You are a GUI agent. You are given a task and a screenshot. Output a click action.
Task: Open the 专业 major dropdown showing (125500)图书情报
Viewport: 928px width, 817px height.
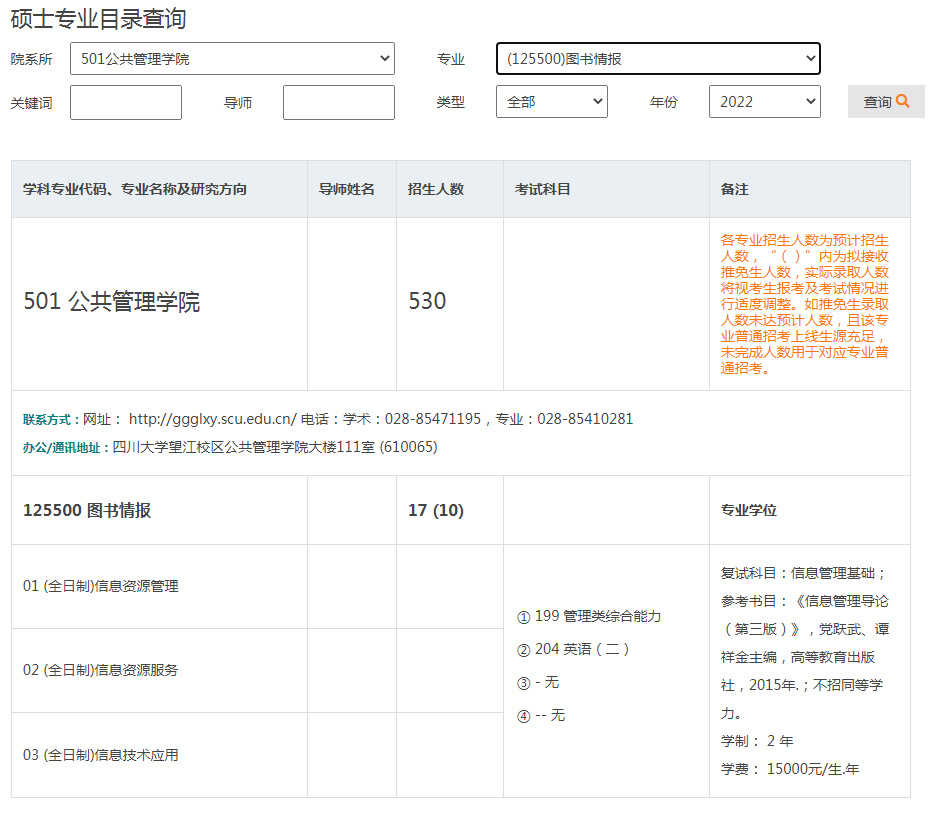(658, 58)
